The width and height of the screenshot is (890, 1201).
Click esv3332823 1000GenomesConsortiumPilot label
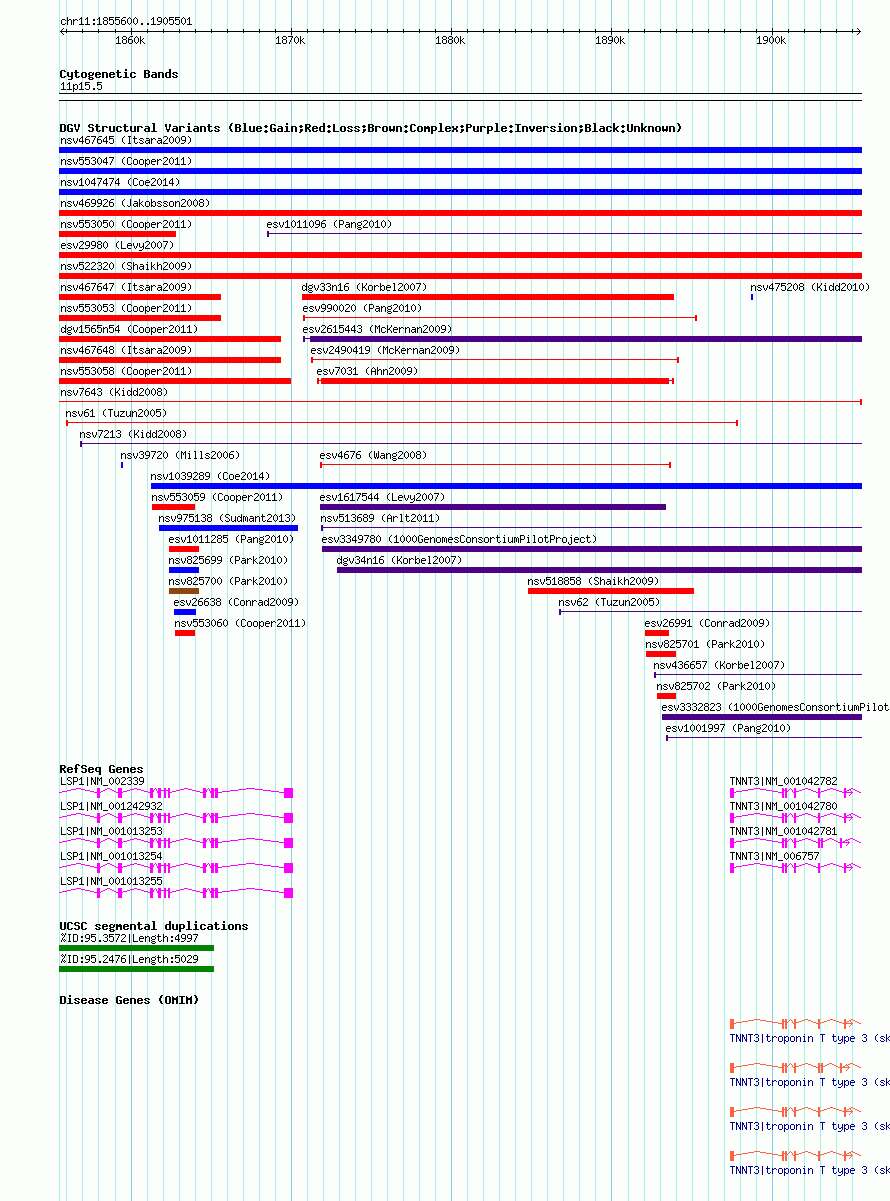click(775, 707)
